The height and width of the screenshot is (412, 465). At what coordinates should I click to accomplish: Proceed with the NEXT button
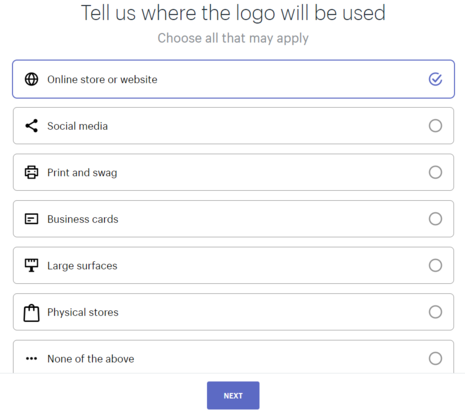pyautogui.click(x=233, y=395)
